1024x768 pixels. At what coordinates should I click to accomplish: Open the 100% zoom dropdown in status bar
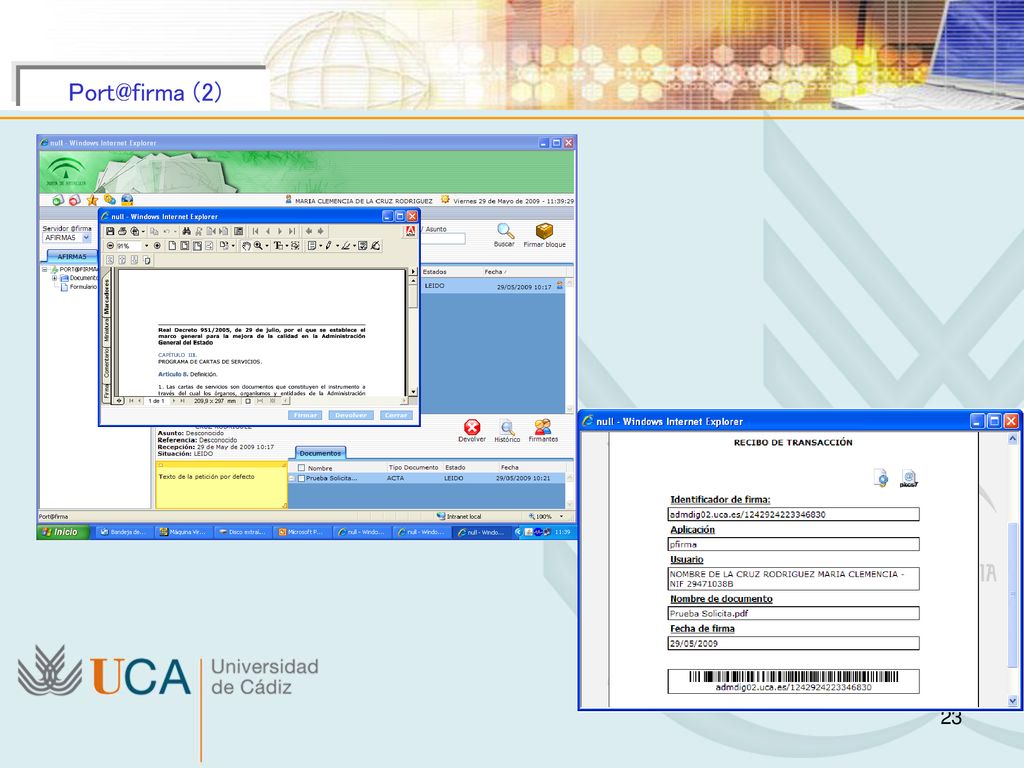(561, 516)
